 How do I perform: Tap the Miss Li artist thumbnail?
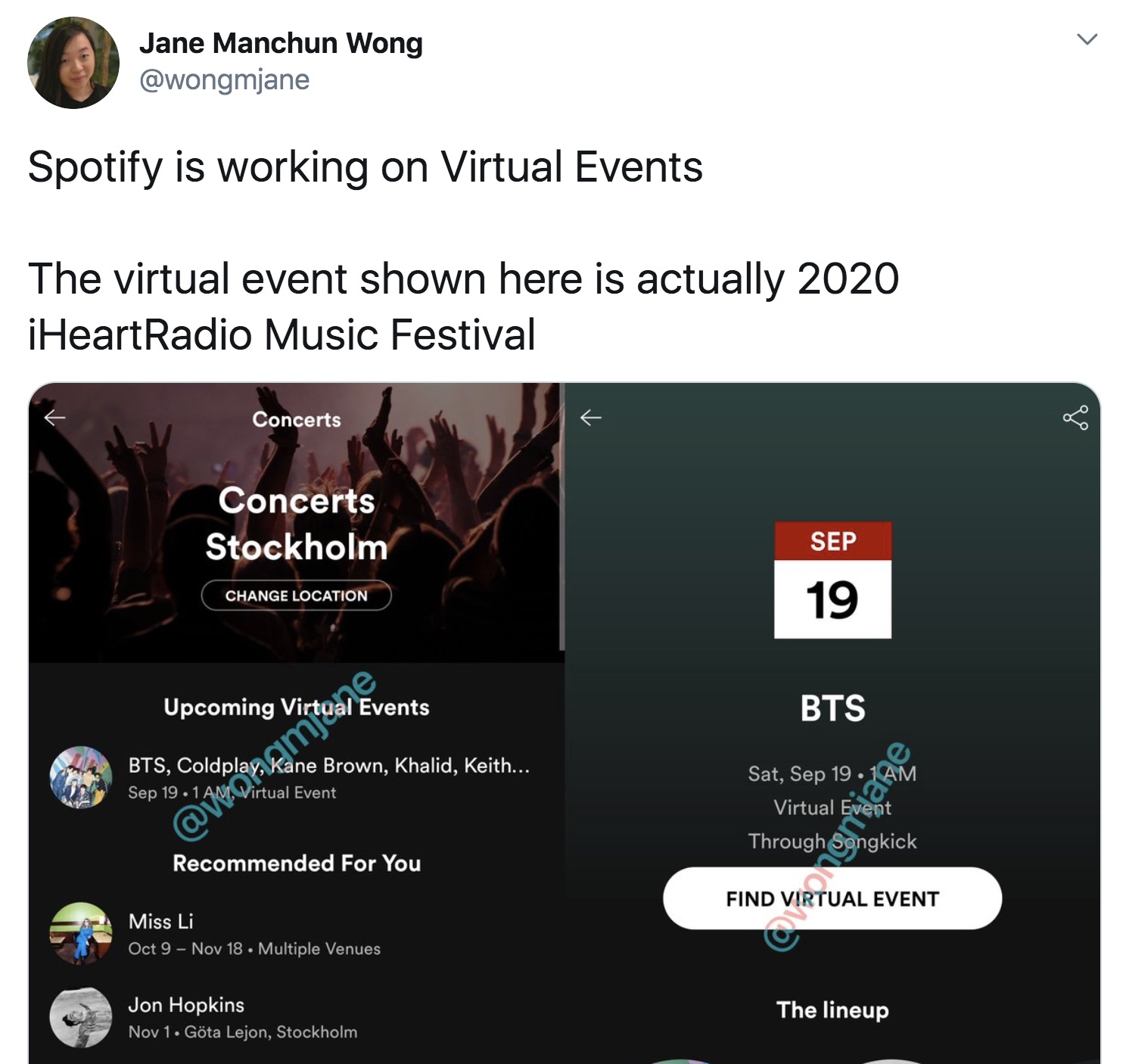point(80,933)
